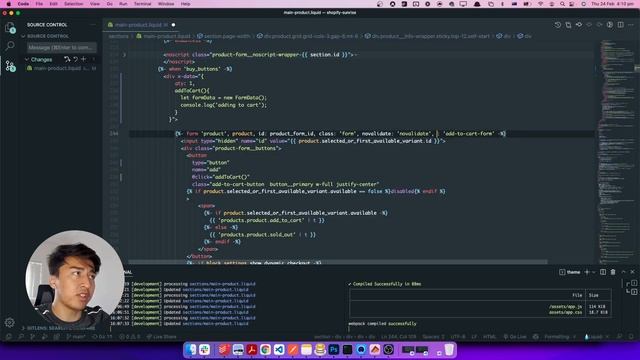Click UTF-8 encoding in status bar

[458, 337]
